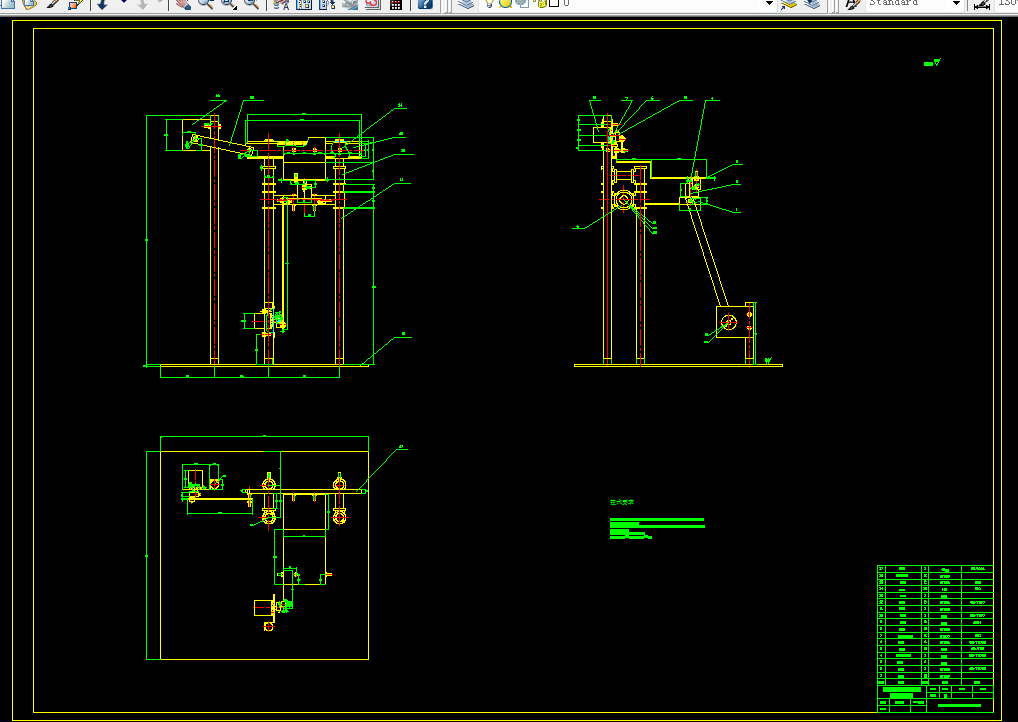This screenshot has width=1018, height=722.
Task: Select the side elevation assembly view
Action: [678, 232]
